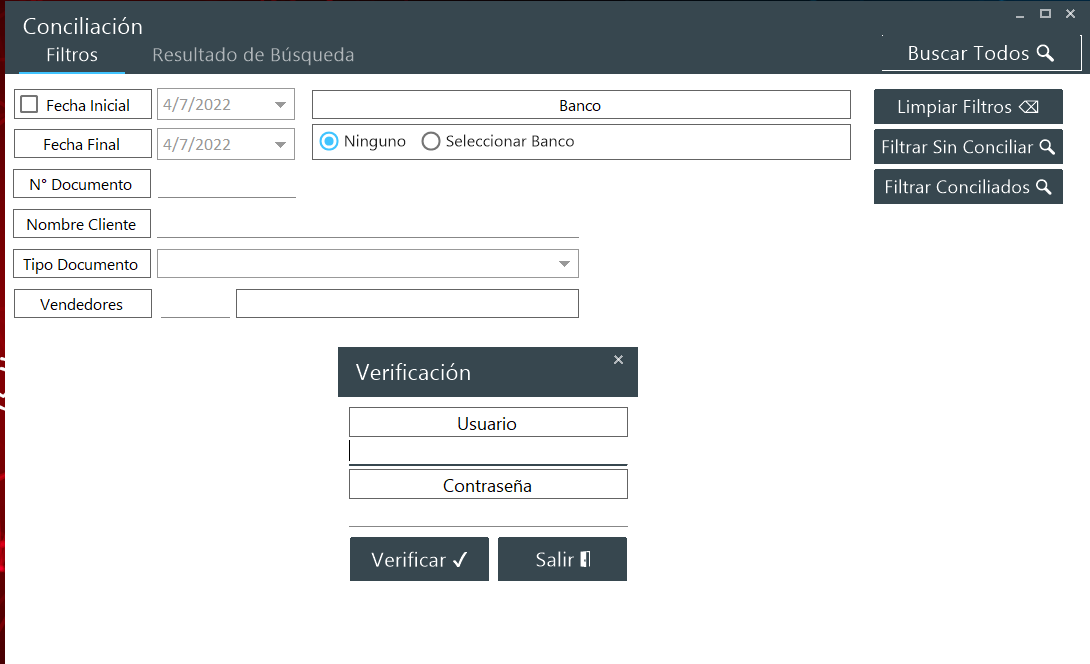Click the Filtrar Conciliados search icon
The image size is (1090, 664).
1043,187
